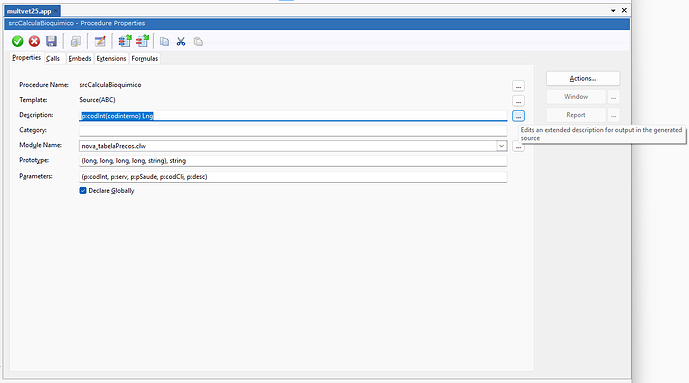Close the document pane with X

[624, 10]
